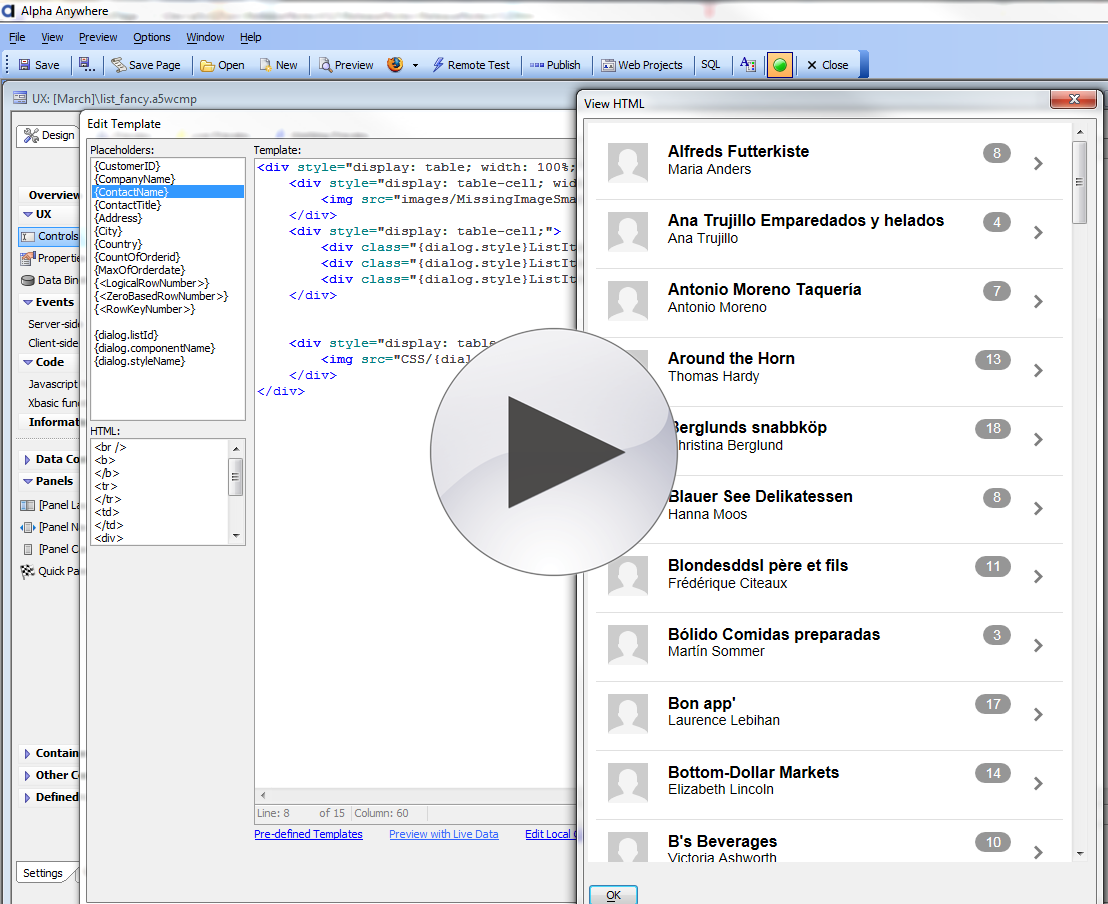Click the Close toolbar button

(827, 65)
